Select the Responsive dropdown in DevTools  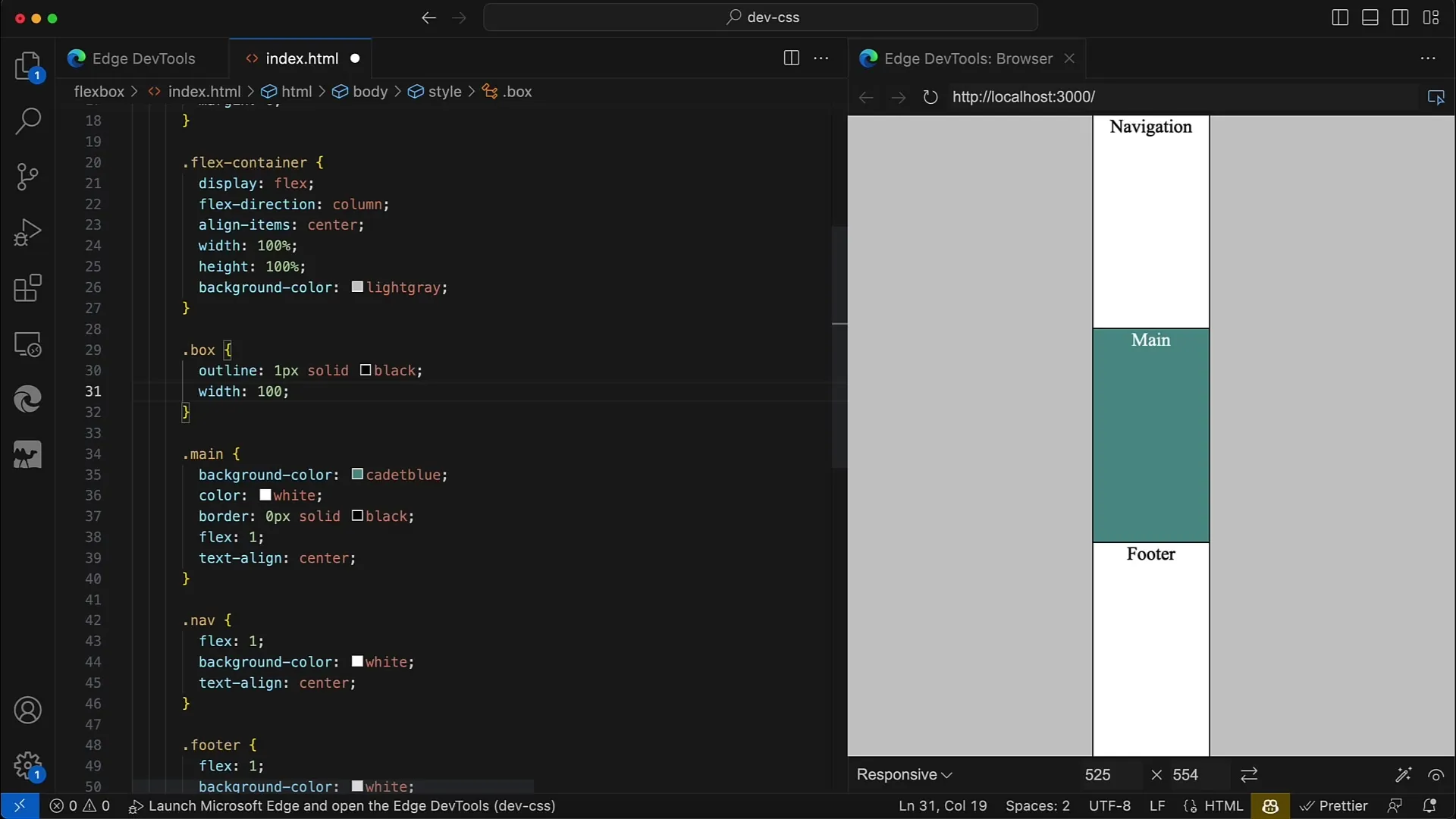click(x=903, y=774)
